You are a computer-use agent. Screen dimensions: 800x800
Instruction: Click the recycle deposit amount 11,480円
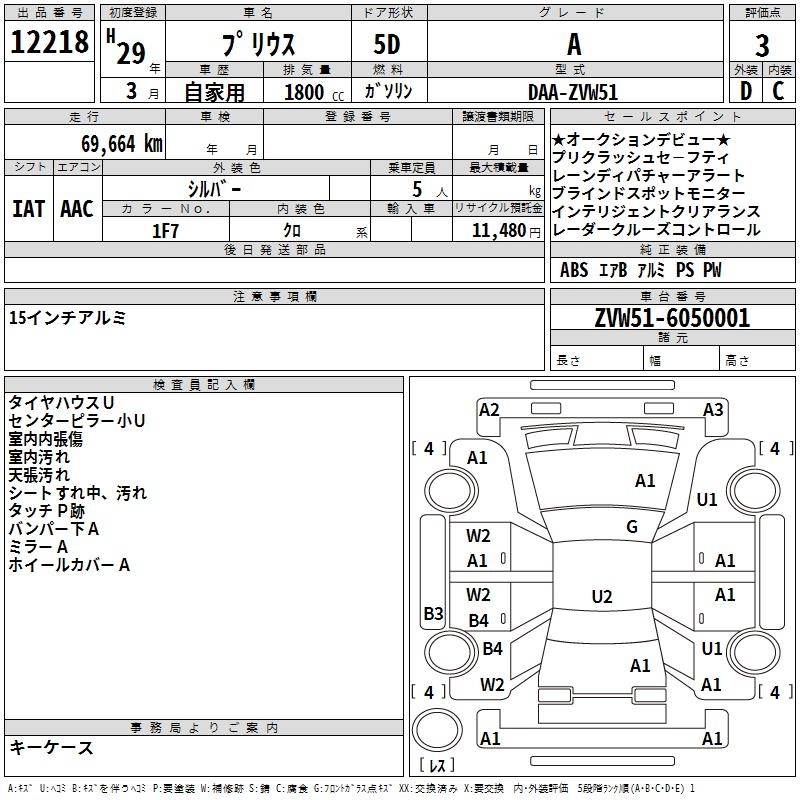(x=497, y=230)
